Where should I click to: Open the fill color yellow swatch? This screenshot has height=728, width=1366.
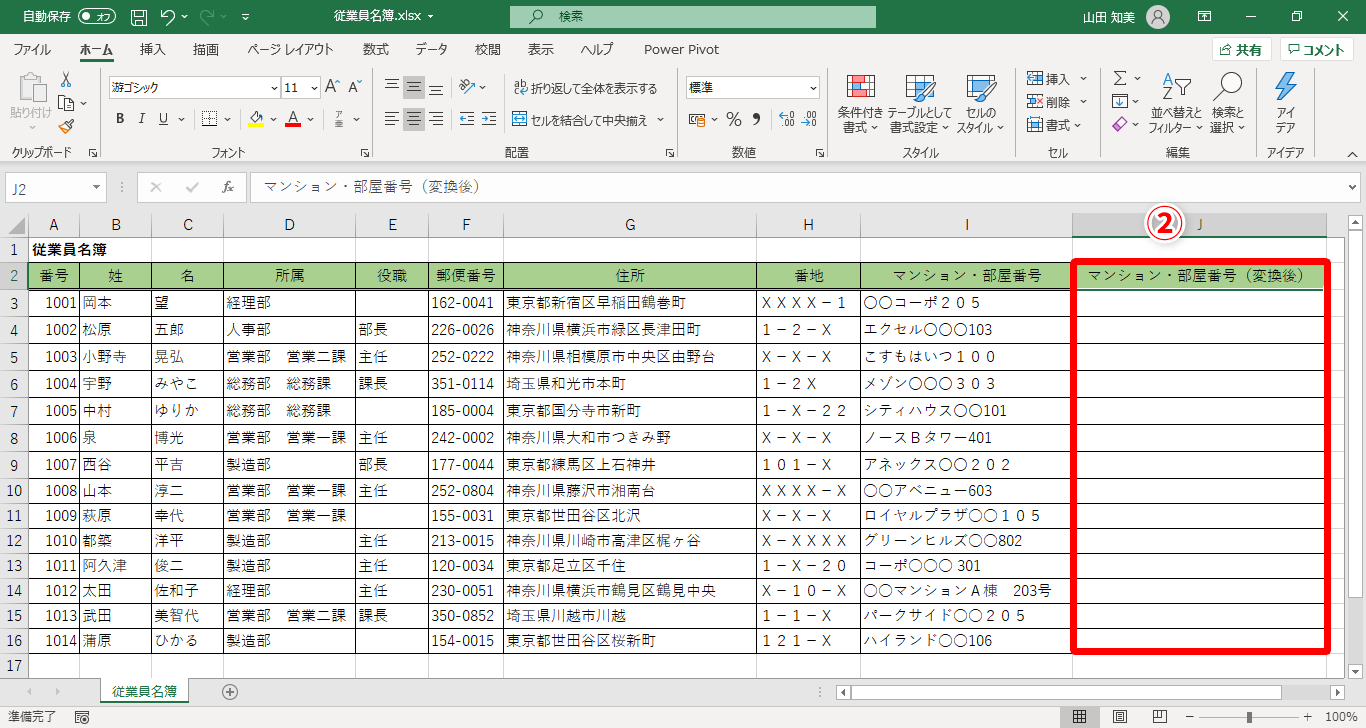tap(255, 119)
